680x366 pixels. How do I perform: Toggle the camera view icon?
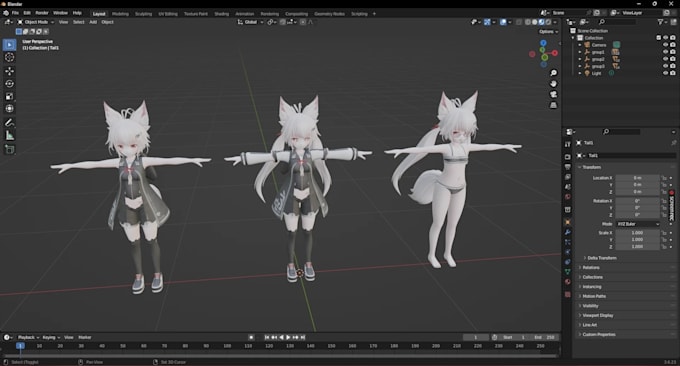point(553,95)
